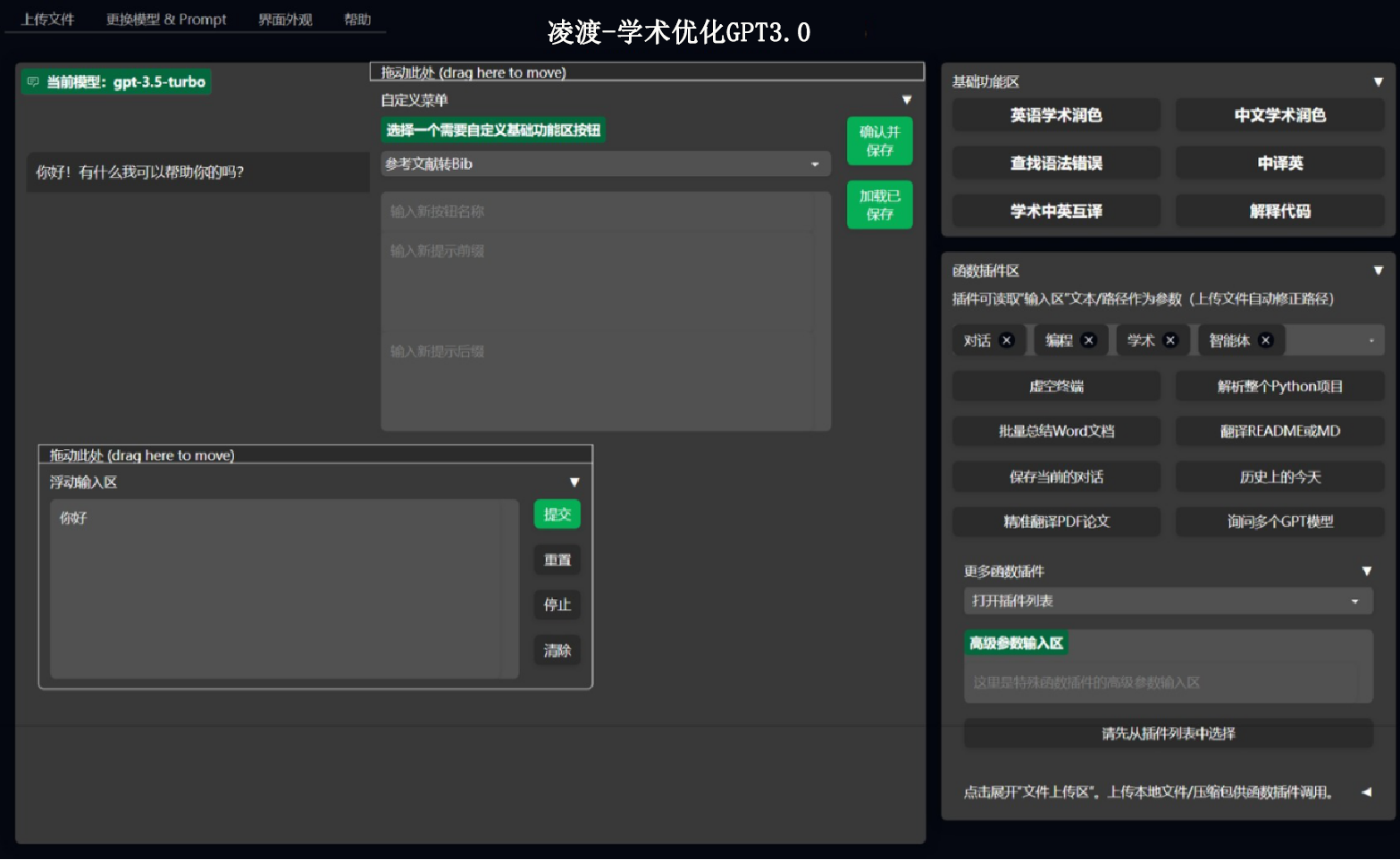Click the custom menu drag handle bar

[647, 72]
